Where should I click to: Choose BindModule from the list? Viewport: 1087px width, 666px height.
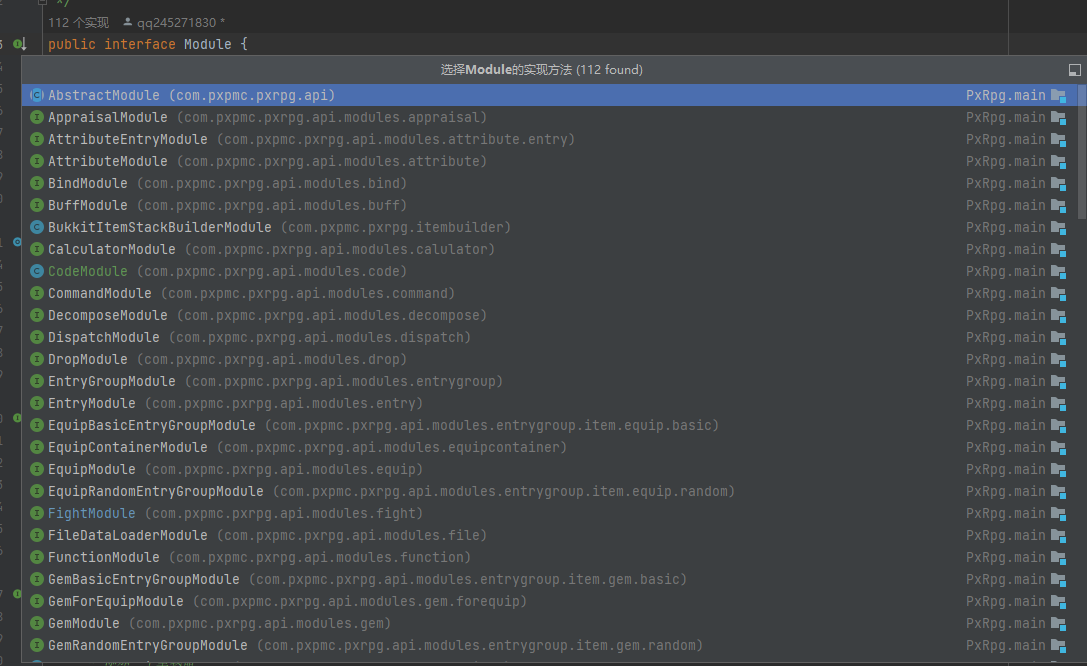tap(88, 183)
